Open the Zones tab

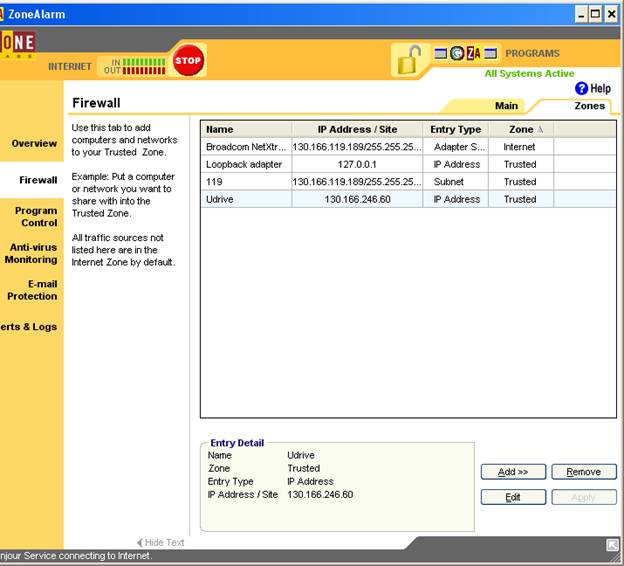pos(589,106)
